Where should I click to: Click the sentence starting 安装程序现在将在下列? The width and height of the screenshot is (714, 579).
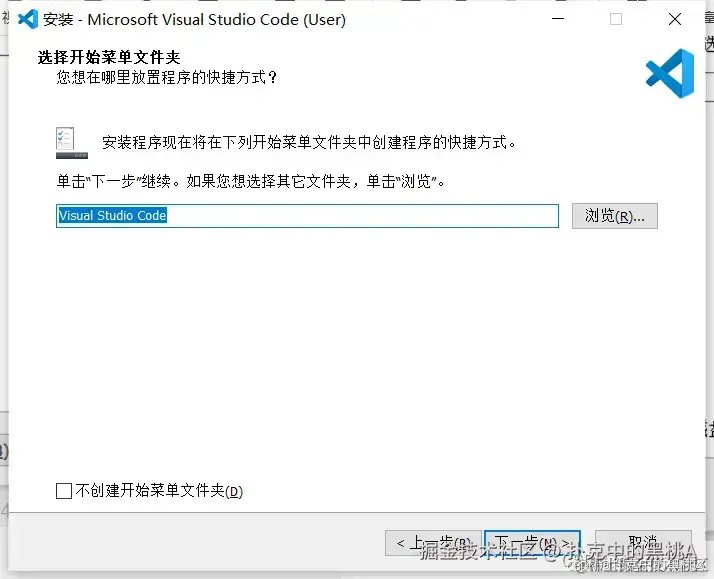click(309, 142)
